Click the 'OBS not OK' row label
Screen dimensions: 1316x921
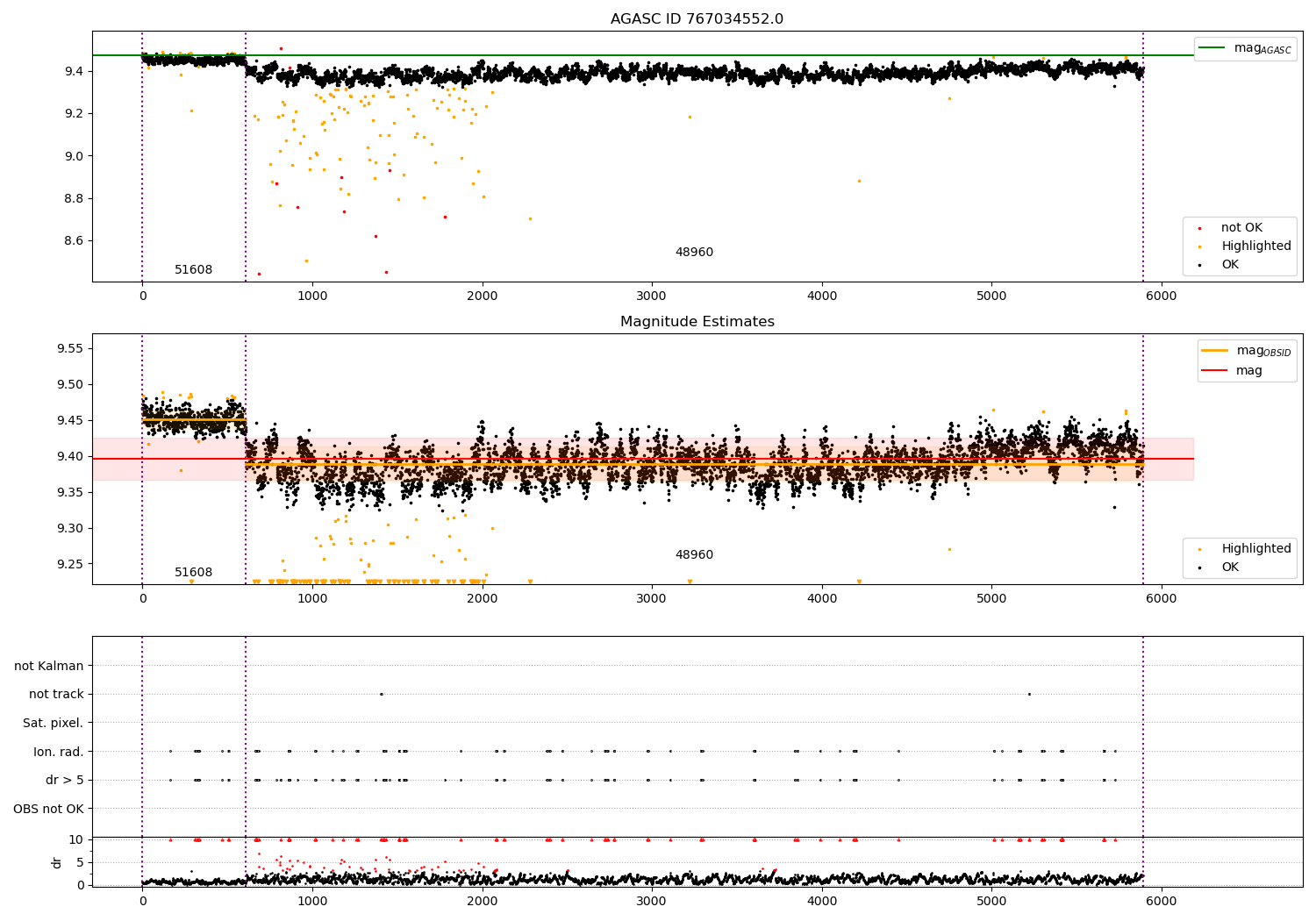tap(48, 809)
